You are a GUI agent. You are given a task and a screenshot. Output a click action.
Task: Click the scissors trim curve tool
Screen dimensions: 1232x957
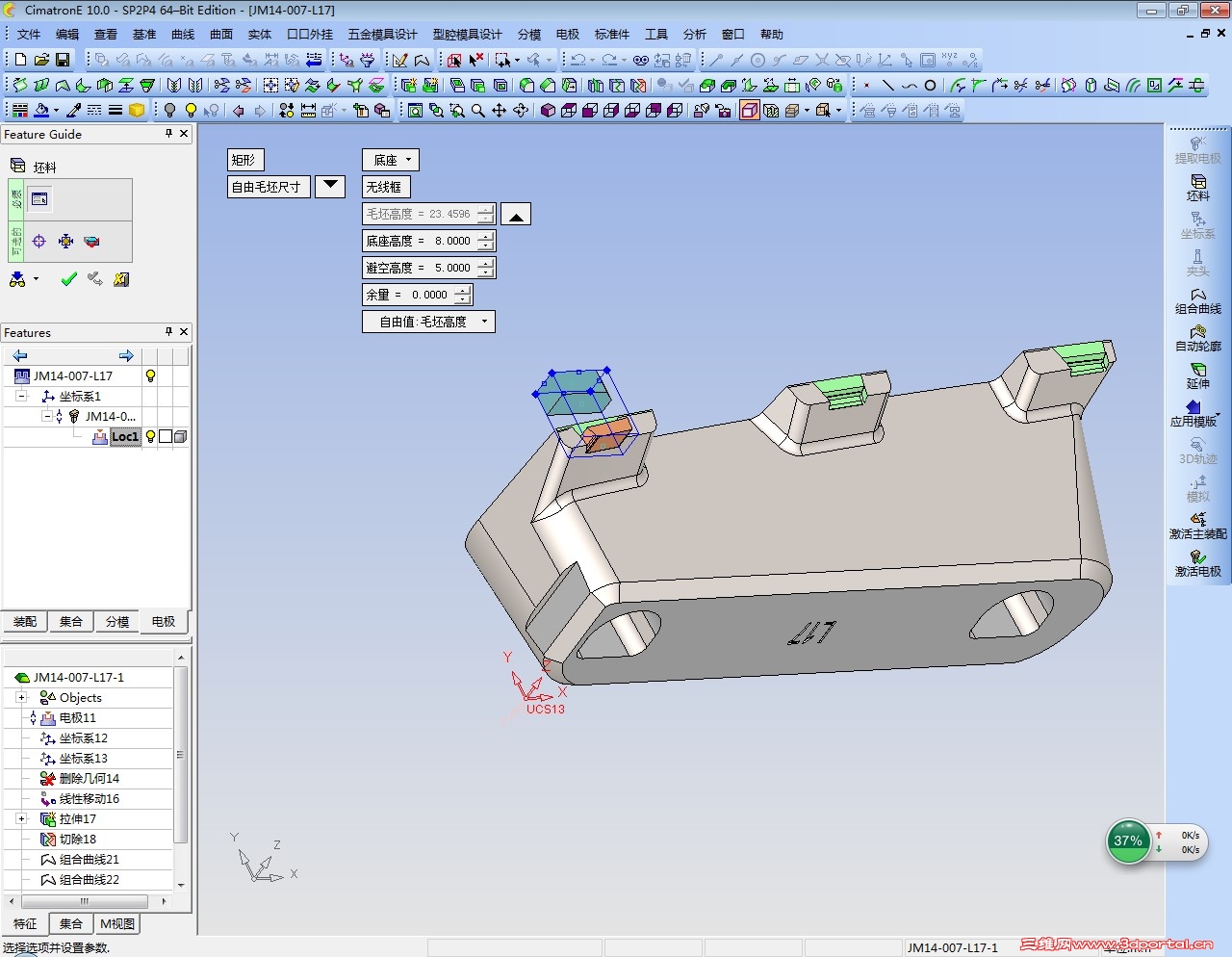tap(1021, 86)
